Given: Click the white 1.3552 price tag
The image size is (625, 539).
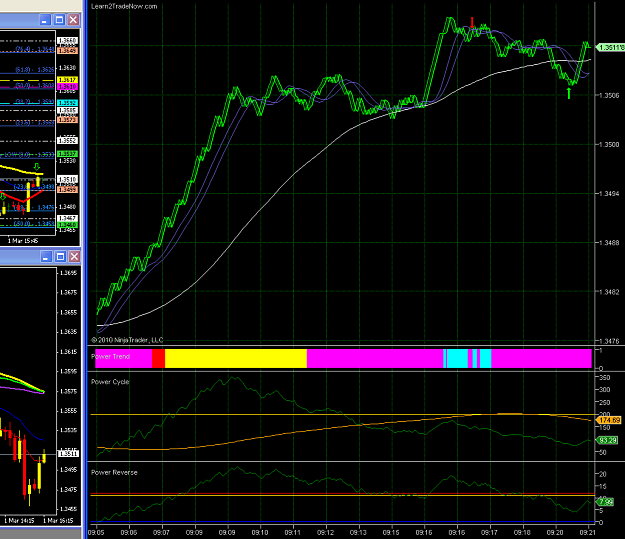Looking at the screenshot, I should pyautogui.click(x=67, y=140).
